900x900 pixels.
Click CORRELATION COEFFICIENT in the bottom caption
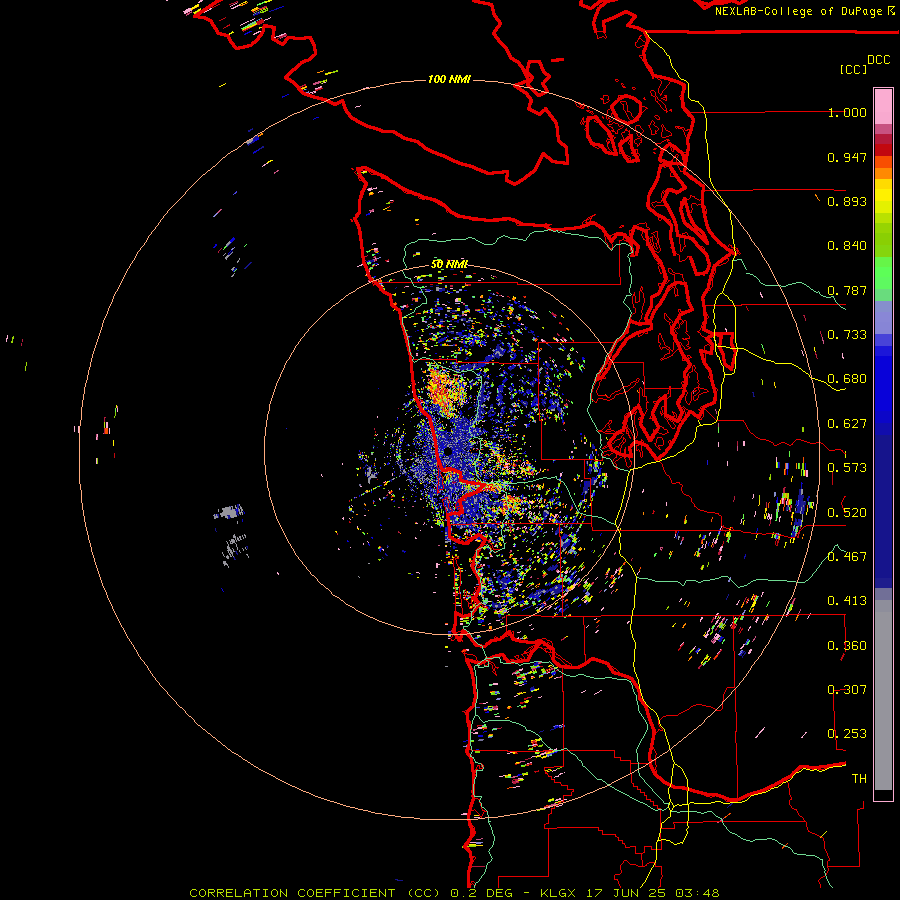(x=292, y=893)
